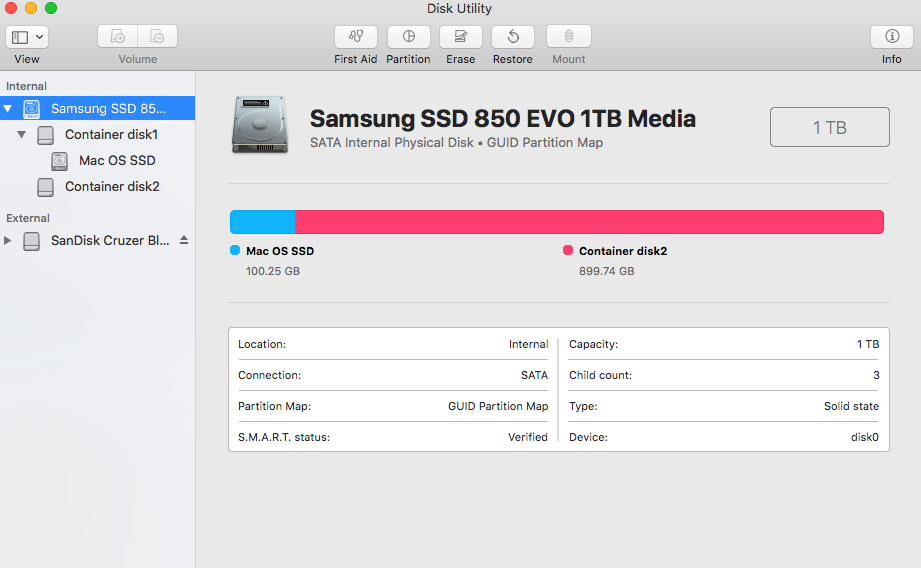Click the add Volume button
921x568 pixels.
click(x=117, y=36)
